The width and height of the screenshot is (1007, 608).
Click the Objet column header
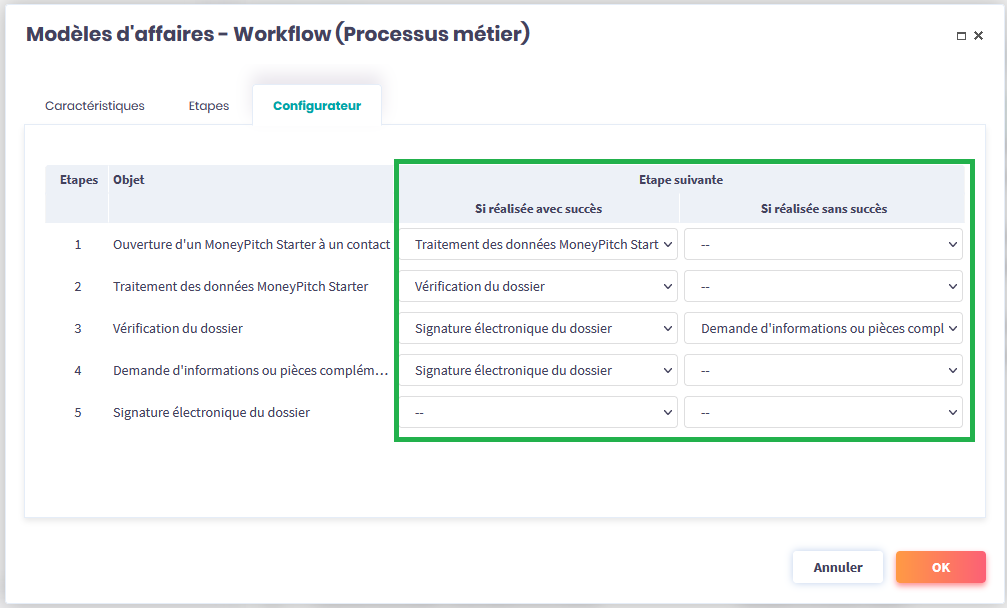pos(129,180)
